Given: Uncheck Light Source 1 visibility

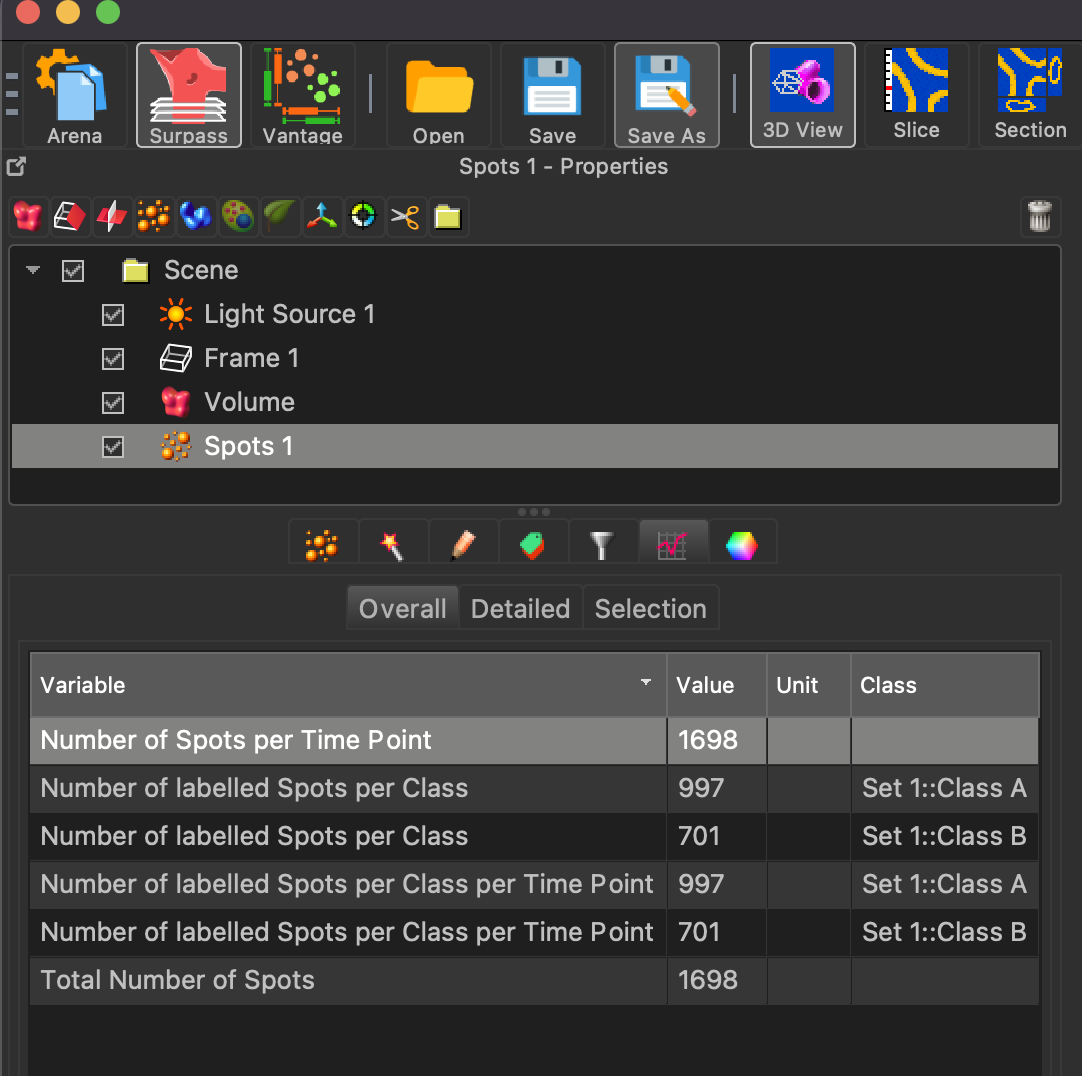Looking at the screenshot, I should [x=112, y=315].
